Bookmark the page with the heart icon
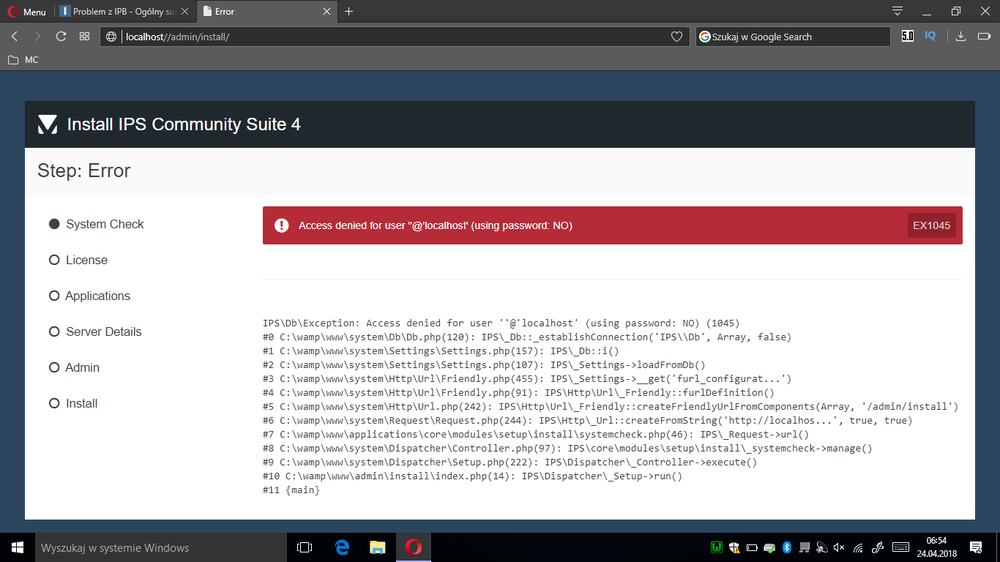Image resolution: width=1000 pixels, height=562 pixels. pyautogui.click(x=677, y=36)
